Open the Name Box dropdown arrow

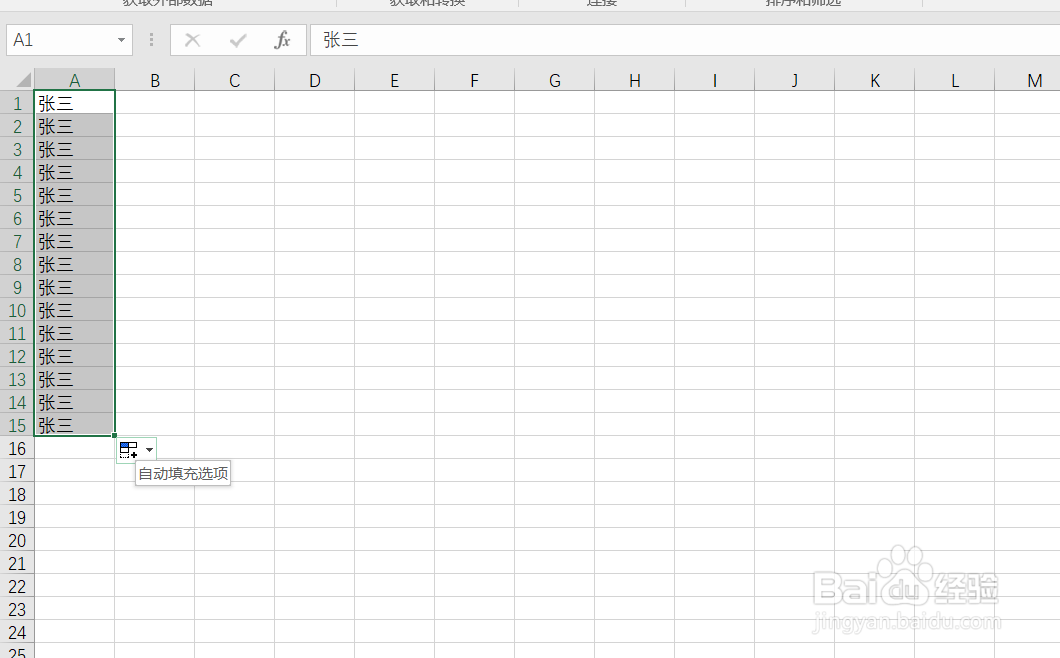(121, 40)
